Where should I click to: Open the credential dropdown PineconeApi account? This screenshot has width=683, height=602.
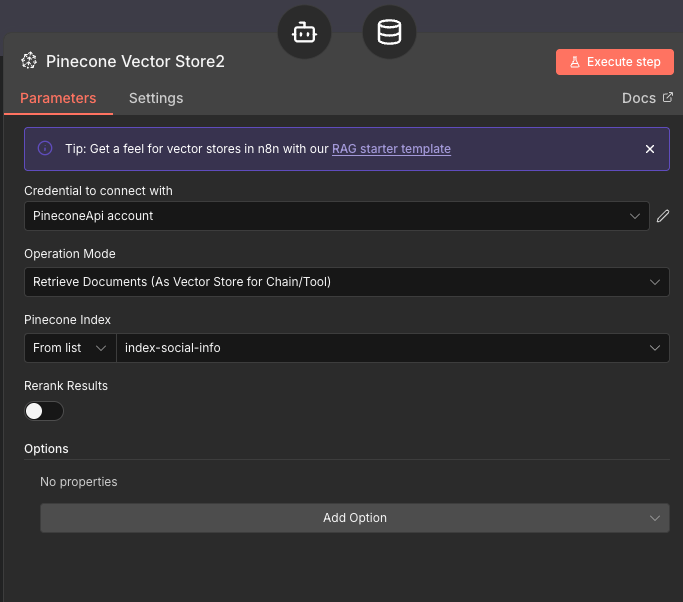click(337, 216)
